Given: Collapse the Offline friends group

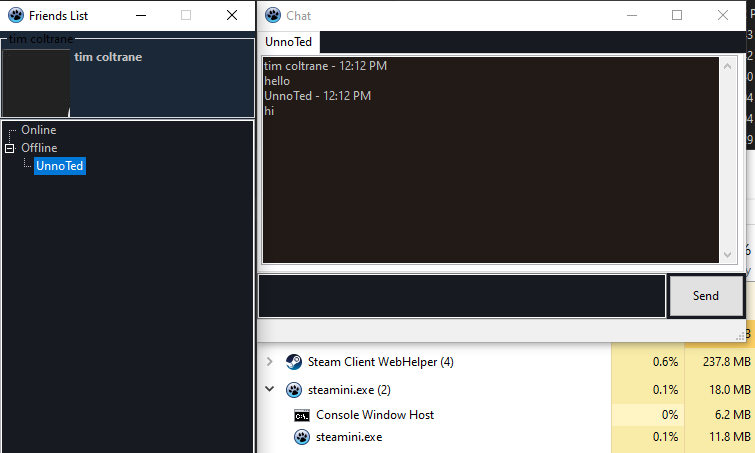Looking at the screenshot, I should pyautogui.click(x=10, y=148).
